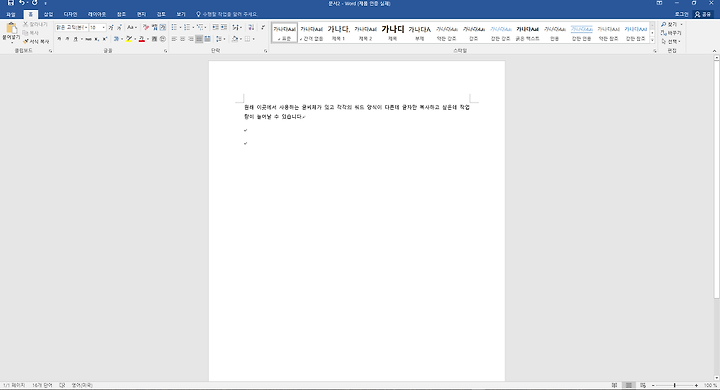Undo the last action
720x390 pixels.
(22, 3)
